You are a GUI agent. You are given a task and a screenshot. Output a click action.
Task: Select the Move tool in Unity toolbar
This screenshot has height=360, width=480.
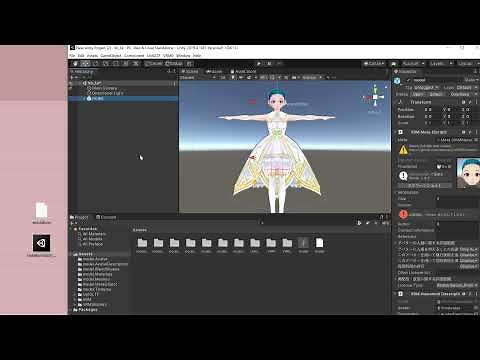(x=85, y=63)
